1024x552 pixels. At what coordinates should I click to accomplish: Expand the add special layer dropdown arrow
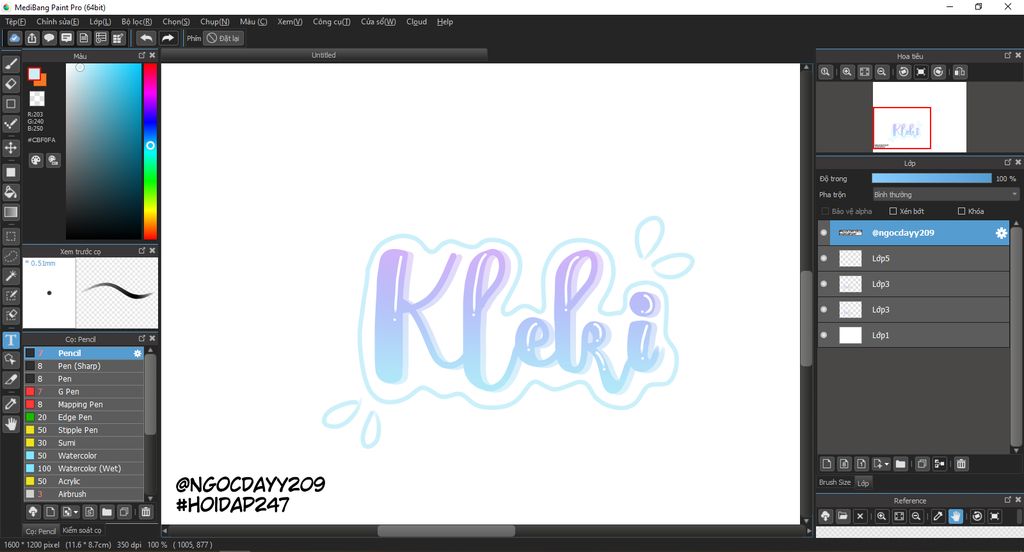(x=886, y=464)
